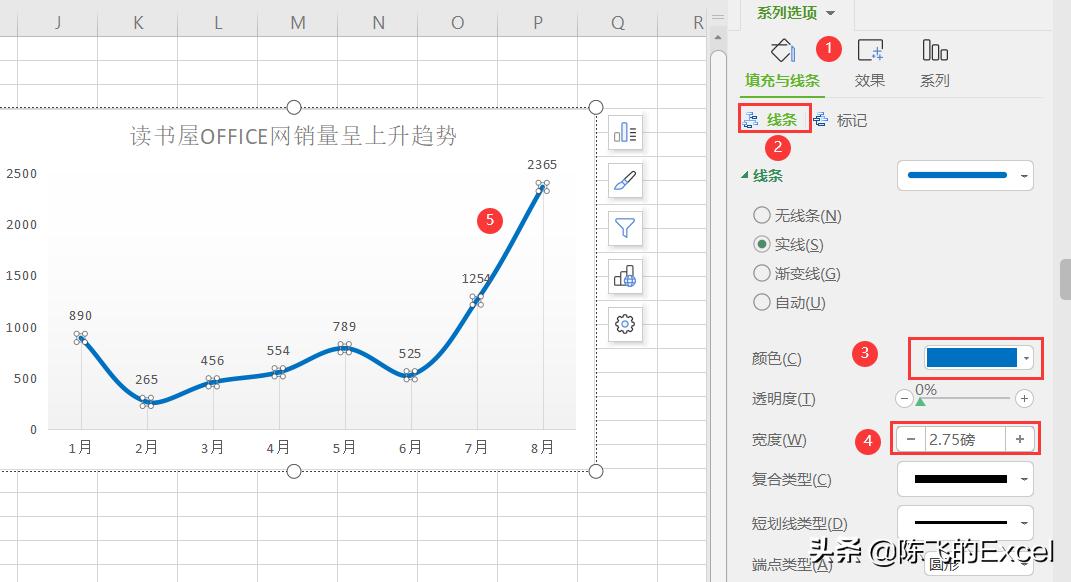
Task: Click the chart type settings icon
Action: tap(624, 277)
